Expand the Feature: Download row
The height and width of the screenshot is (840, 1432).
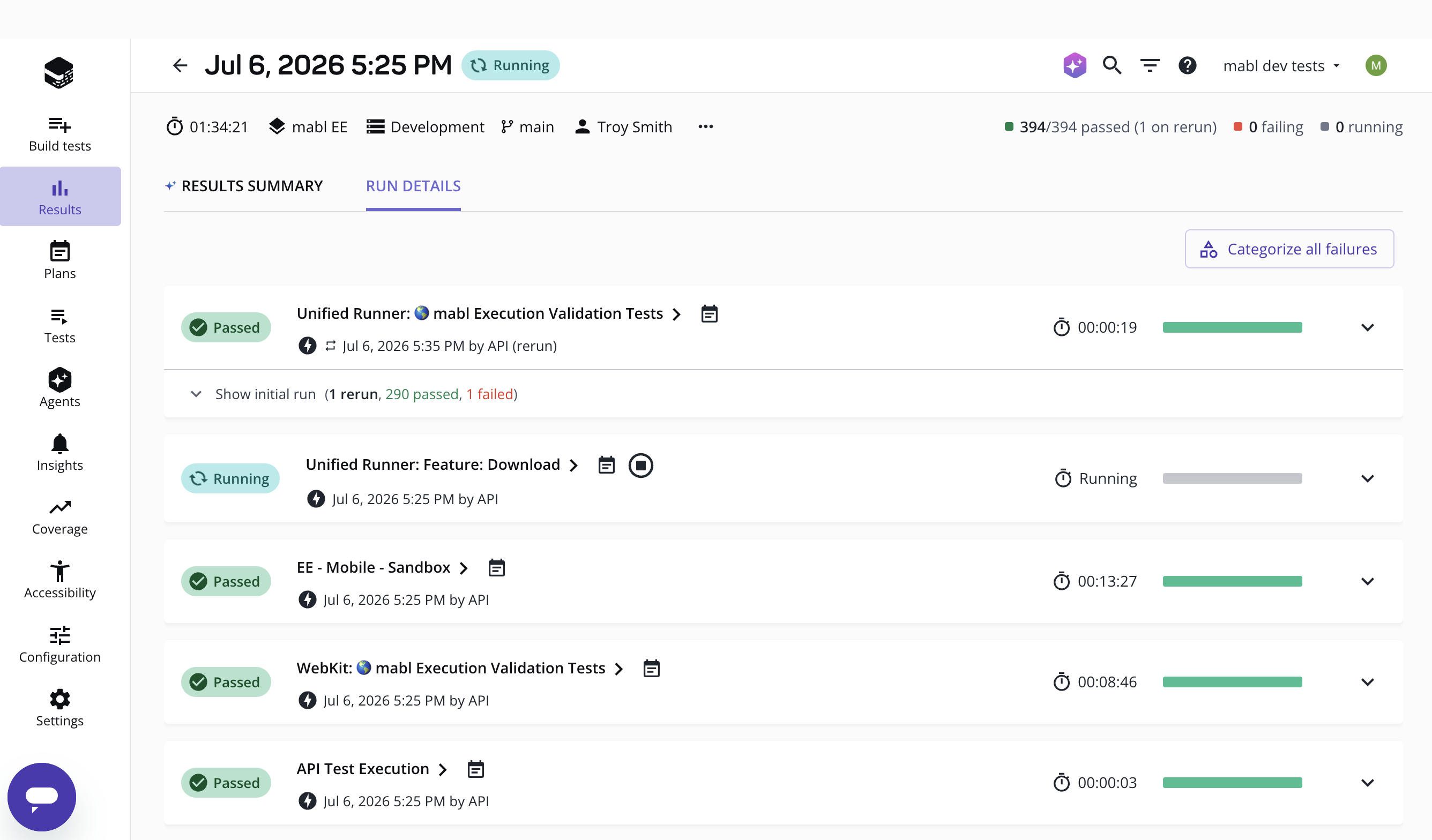[x=1367, y=478]
